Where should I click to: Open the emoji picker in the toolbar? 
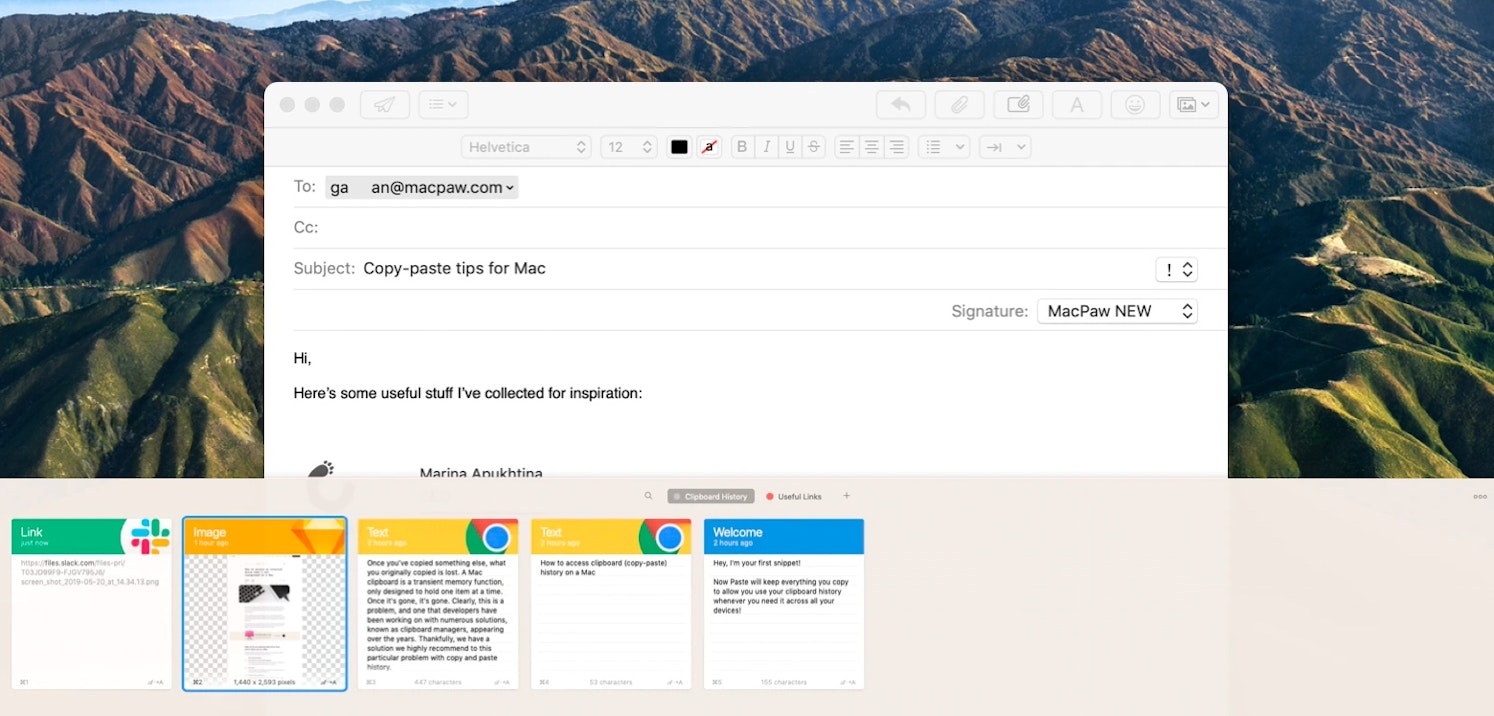[1135, 104]
